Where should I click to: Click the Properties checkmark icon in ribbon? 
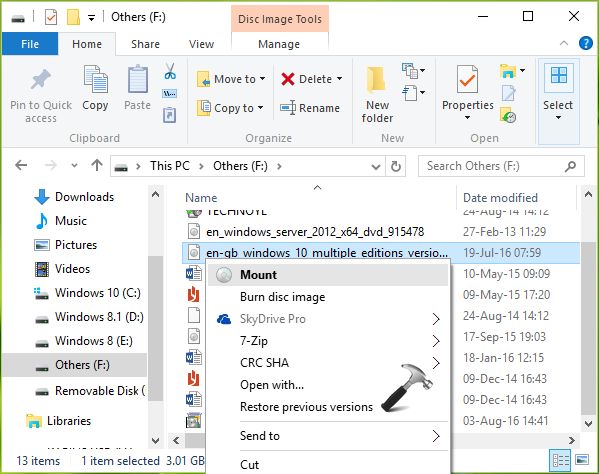tap(467, 79)
